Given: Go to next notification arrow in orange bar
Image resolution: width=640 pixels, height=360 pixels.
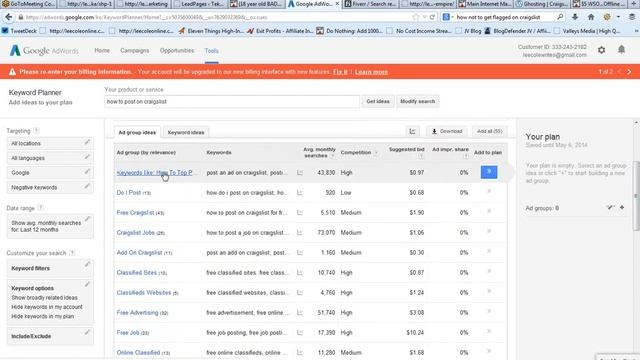Looking at the screenshot, I should [629, 72].
